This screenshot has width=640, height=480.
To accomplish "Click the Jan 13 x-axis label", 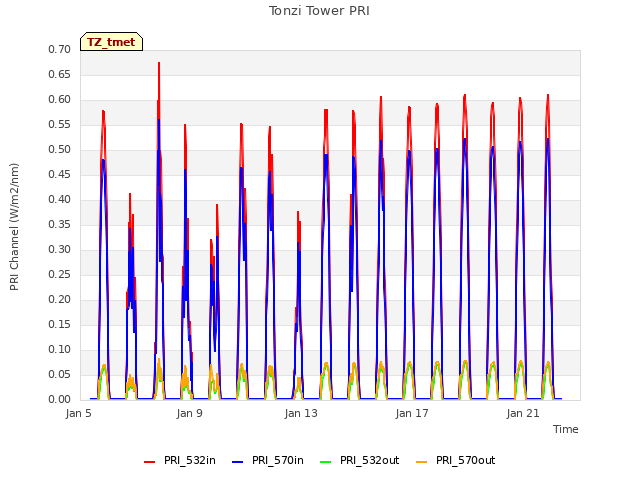I will pos(301,413).
